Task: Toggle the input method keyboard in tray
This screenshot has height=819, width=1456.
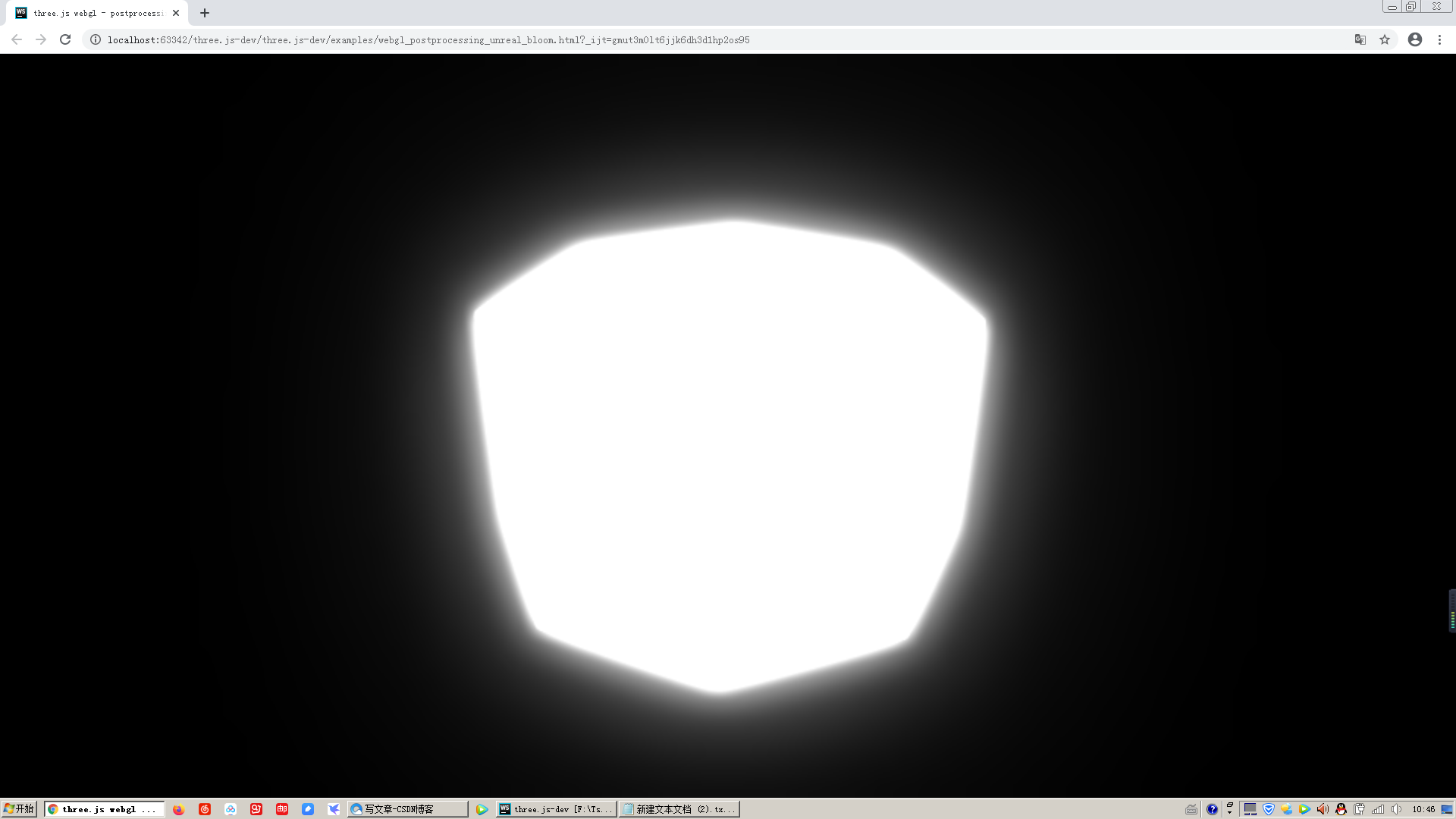Action: coord(1191,808)
